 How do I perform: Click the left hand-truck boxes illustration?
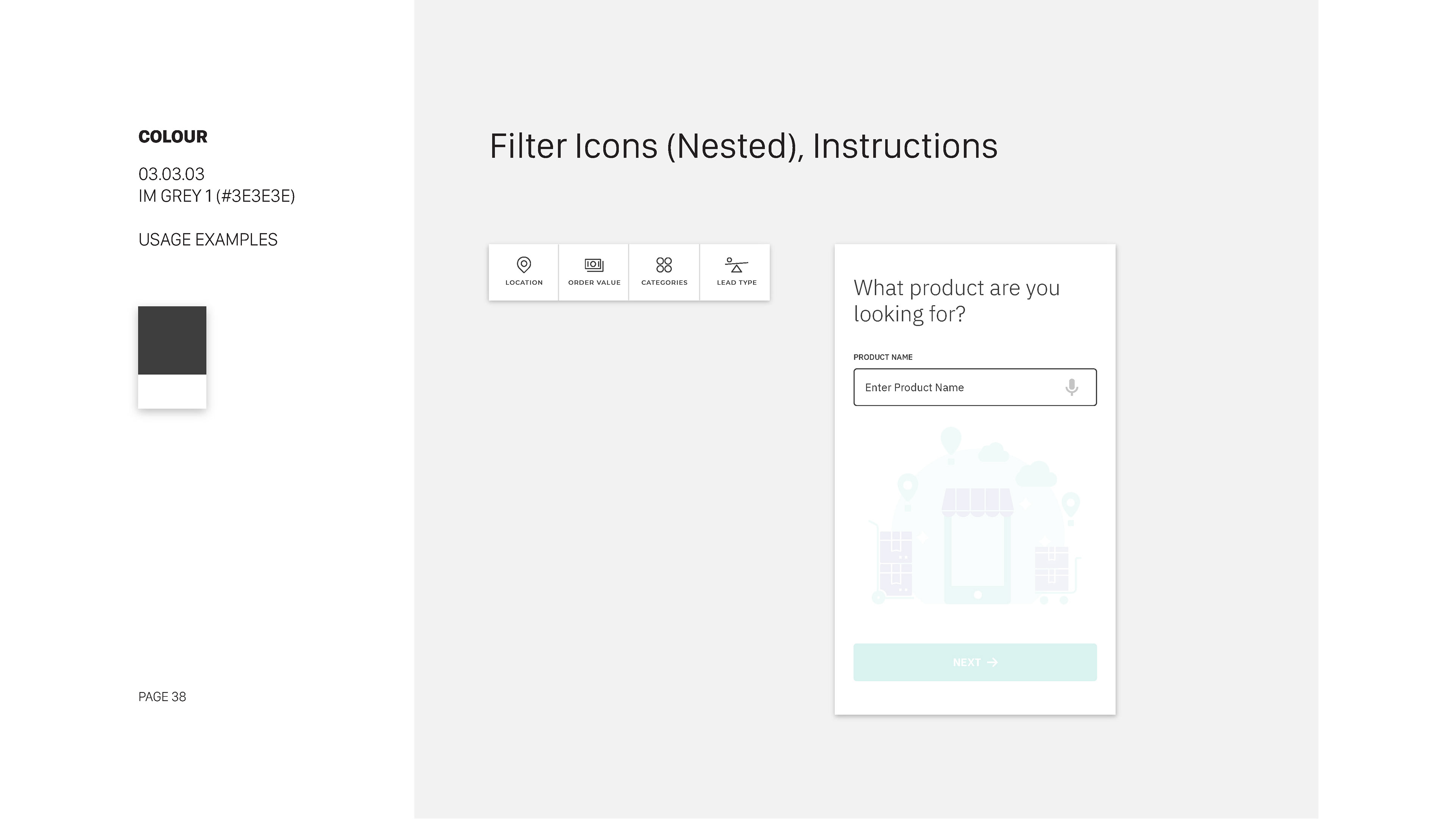(891, 562)
